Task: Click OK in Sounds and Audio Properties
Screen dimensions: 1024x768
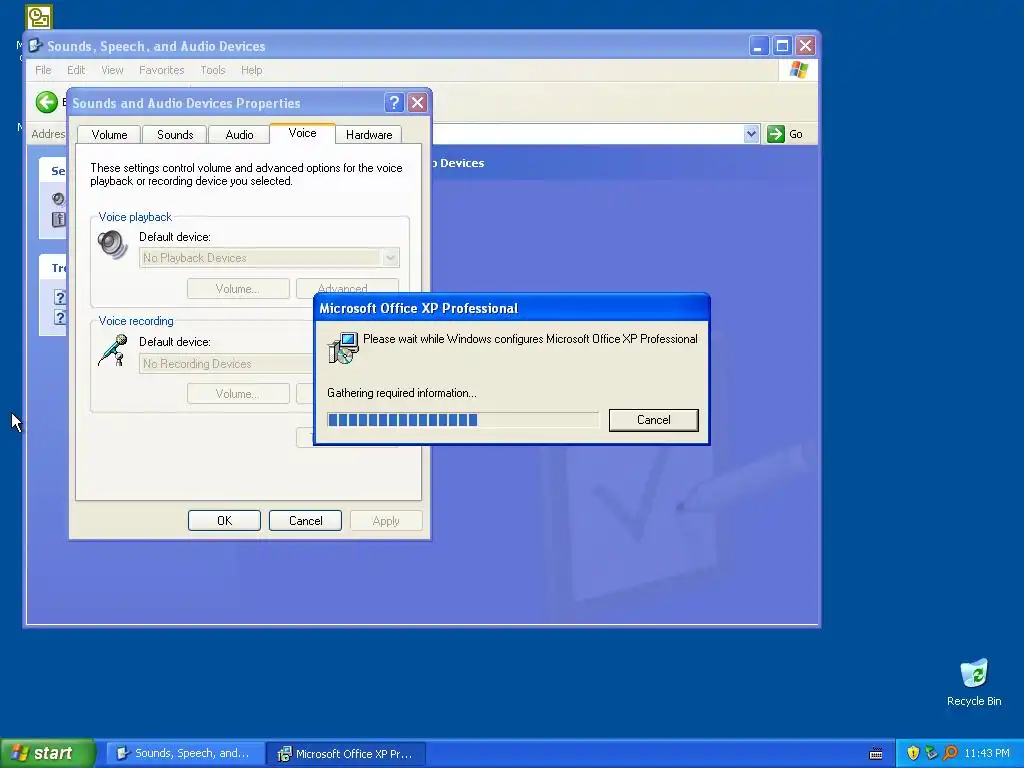Action: [224, 520]
